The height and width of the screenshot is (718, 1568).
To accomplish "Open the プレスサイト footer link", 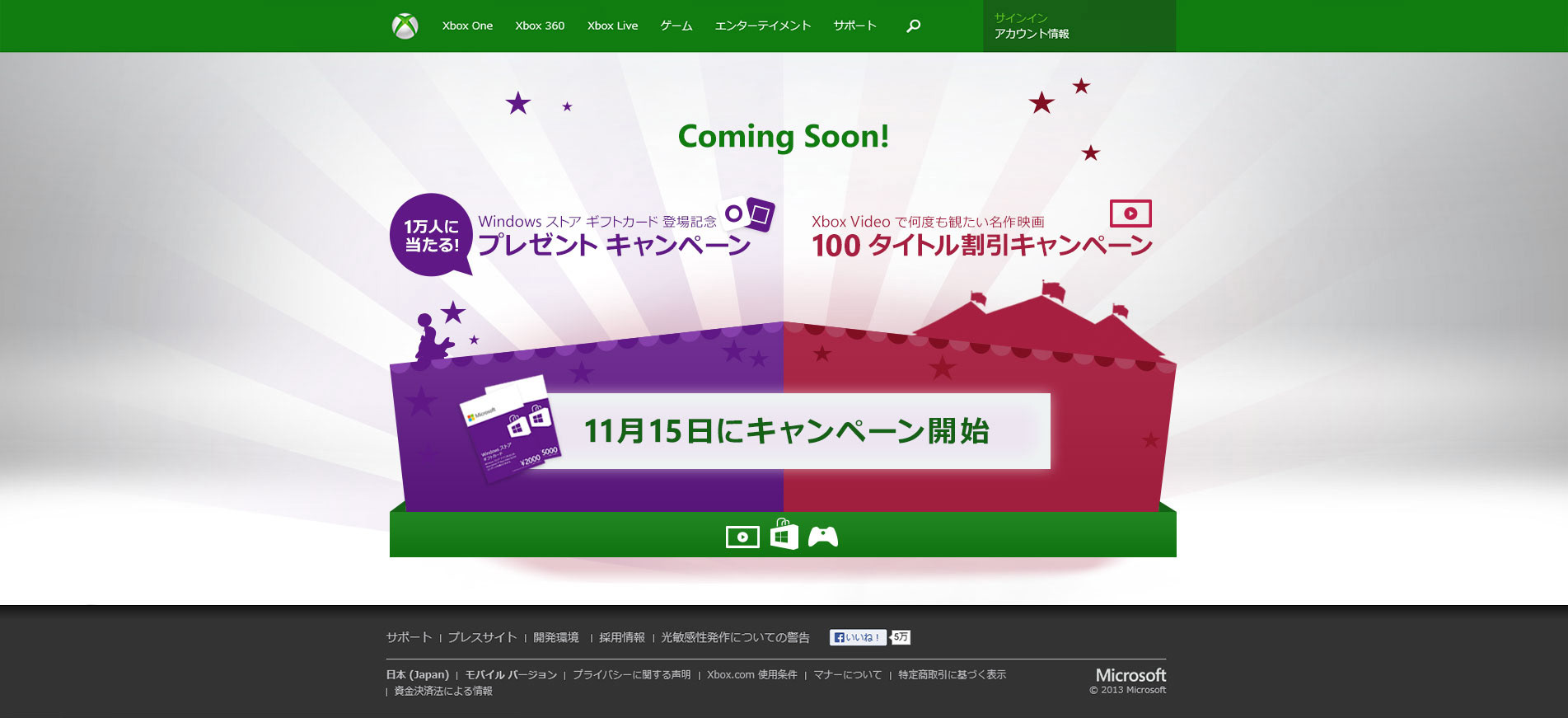I will (x=482, y=637).
